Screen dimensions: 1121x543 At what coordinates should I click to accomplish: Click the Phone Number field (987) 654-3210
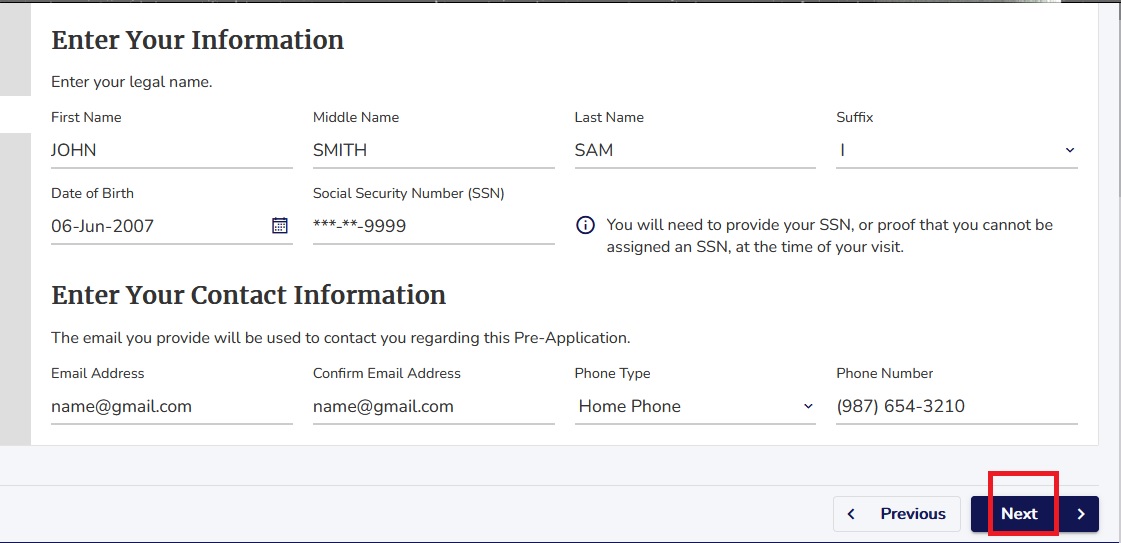[957, 407]
